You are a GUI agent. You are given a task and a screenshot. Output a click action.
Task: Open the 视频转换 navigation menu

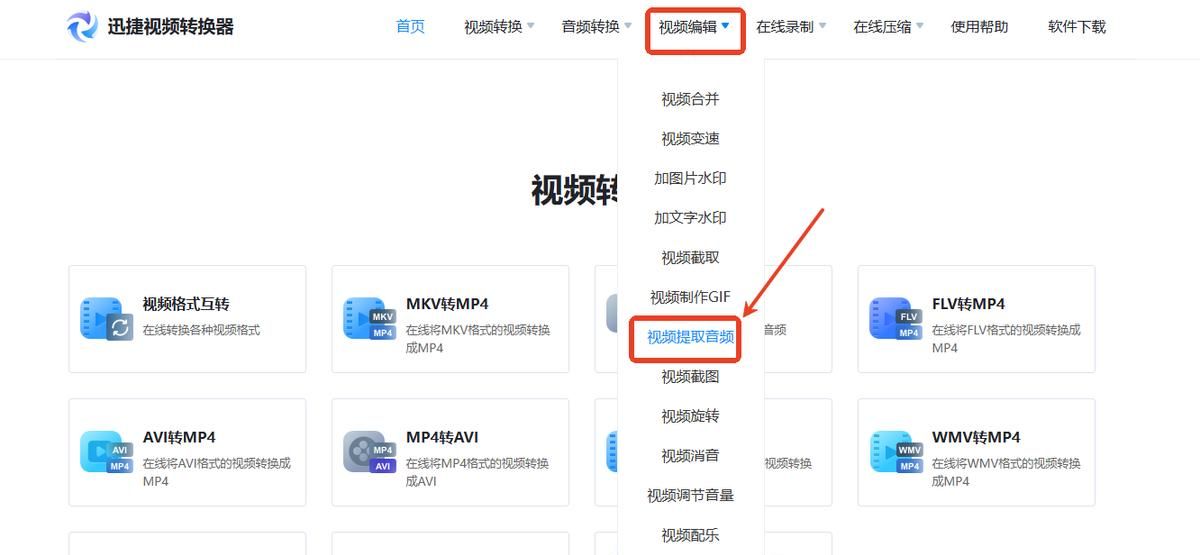click(493, 27)
